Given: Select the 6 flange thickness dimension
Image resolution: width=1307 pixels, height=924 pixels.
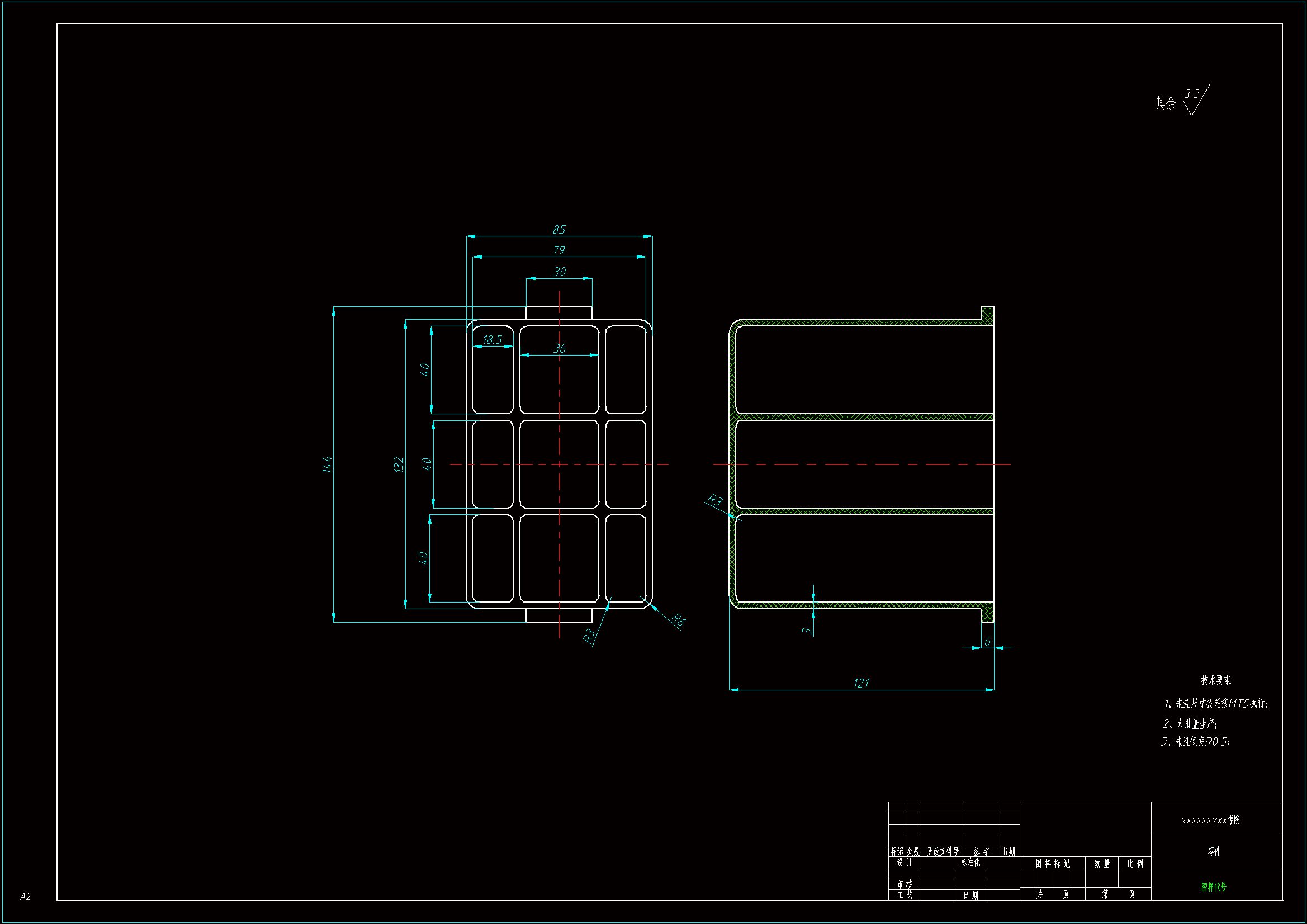Looking at the screenshot, I should [x=987, y=642].
